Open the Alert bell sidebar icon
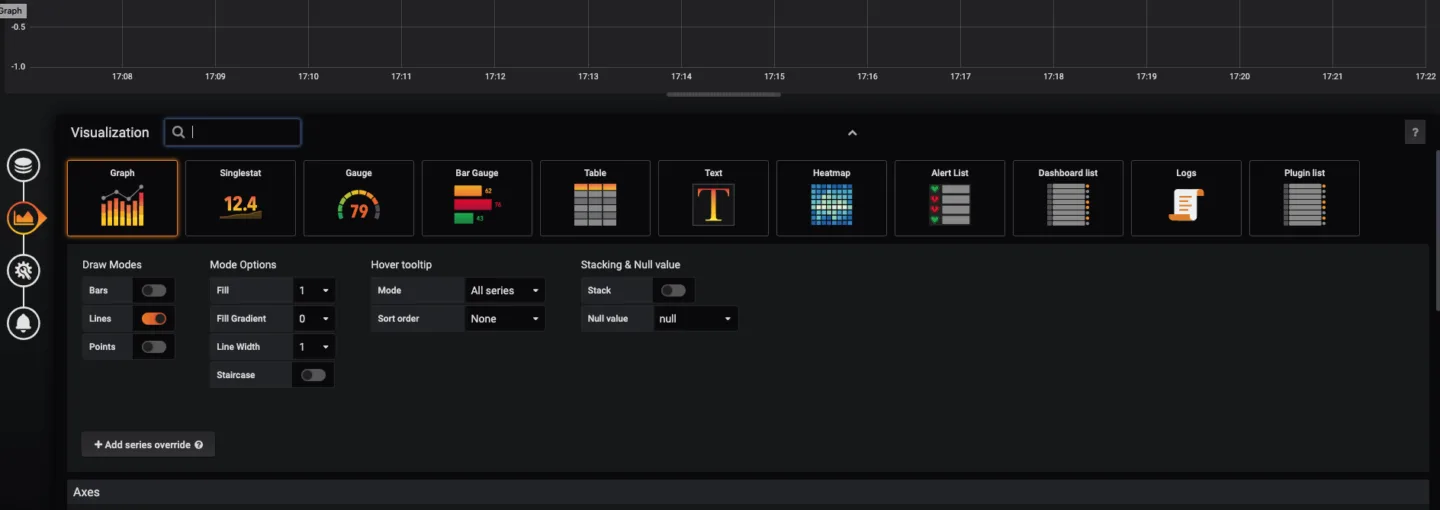Viewport: 1440px width, 510px height. pos(24,322)
